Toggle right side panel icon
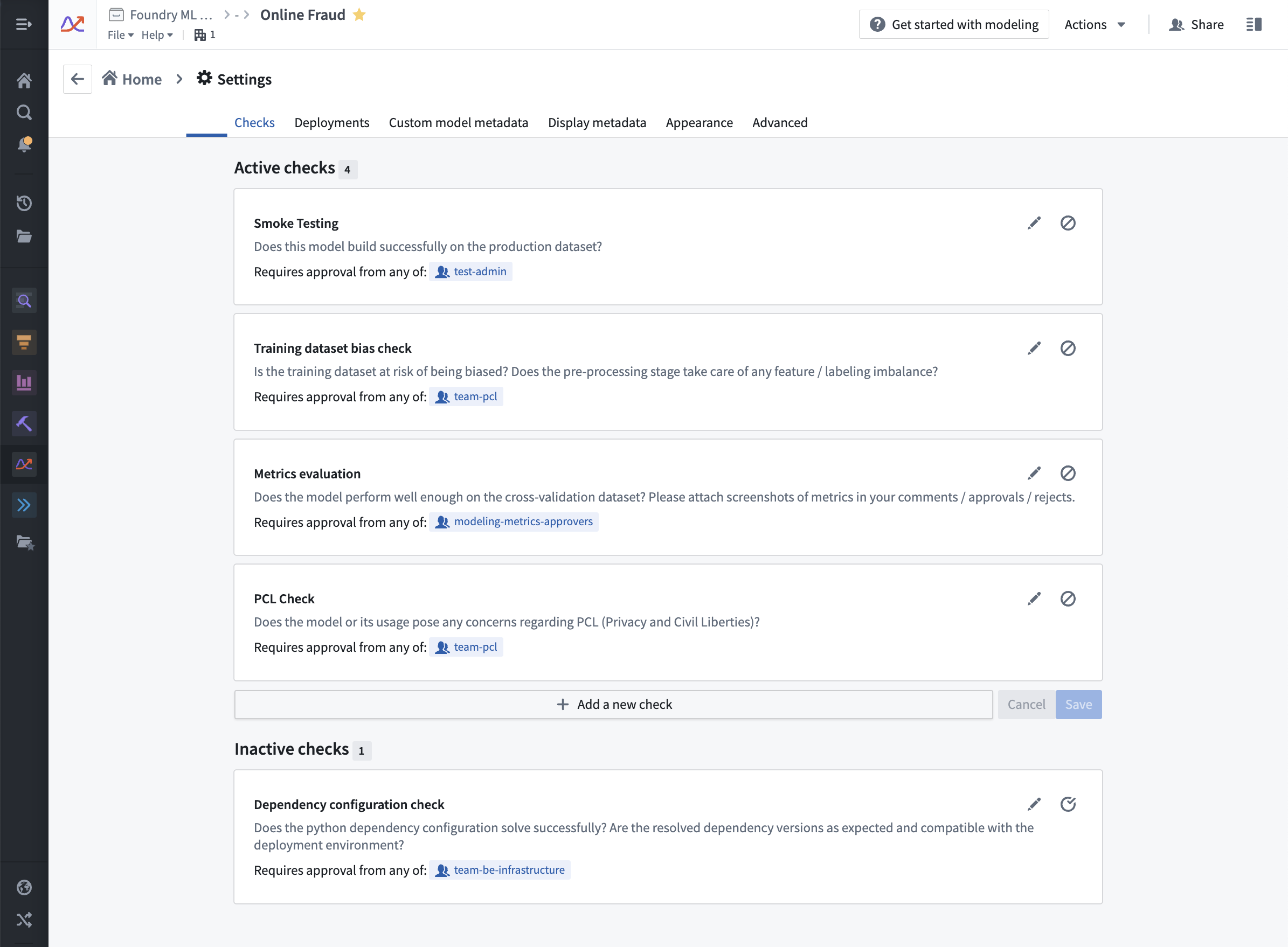The width and height of the screenshot is (1288, 947). coord(1254,25)
